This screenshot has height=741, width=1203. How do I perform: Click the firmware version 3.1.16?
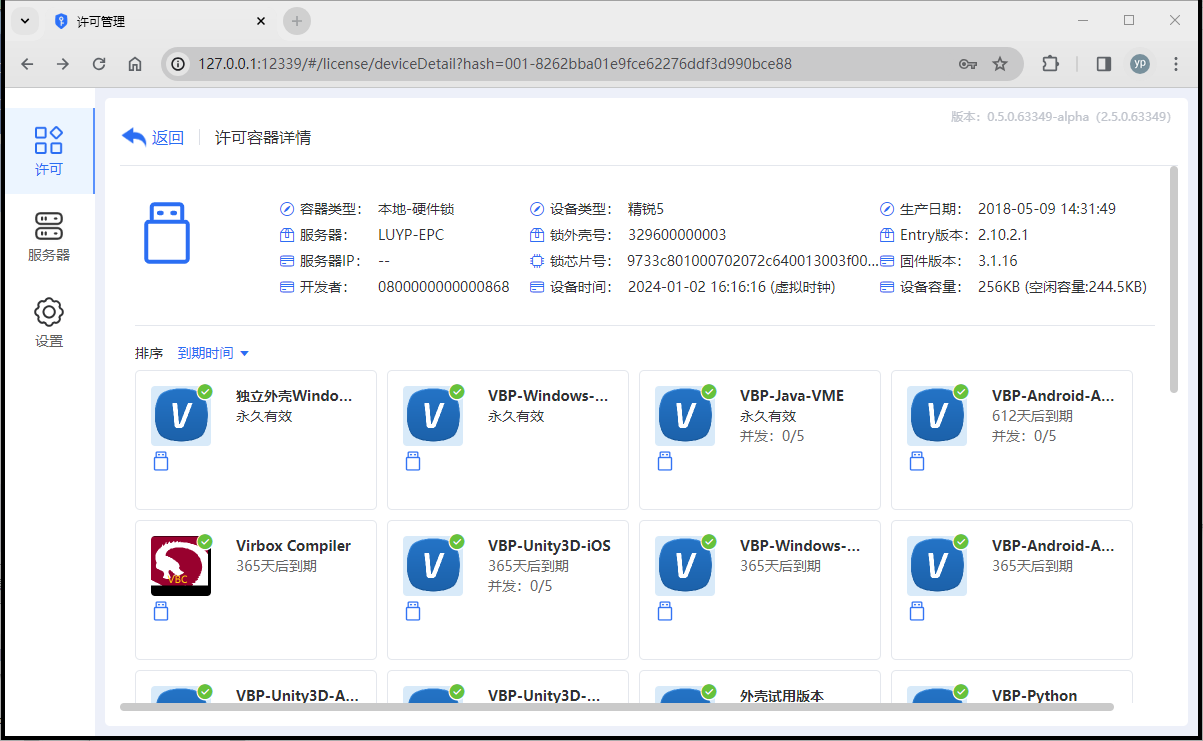click(998, 261)
